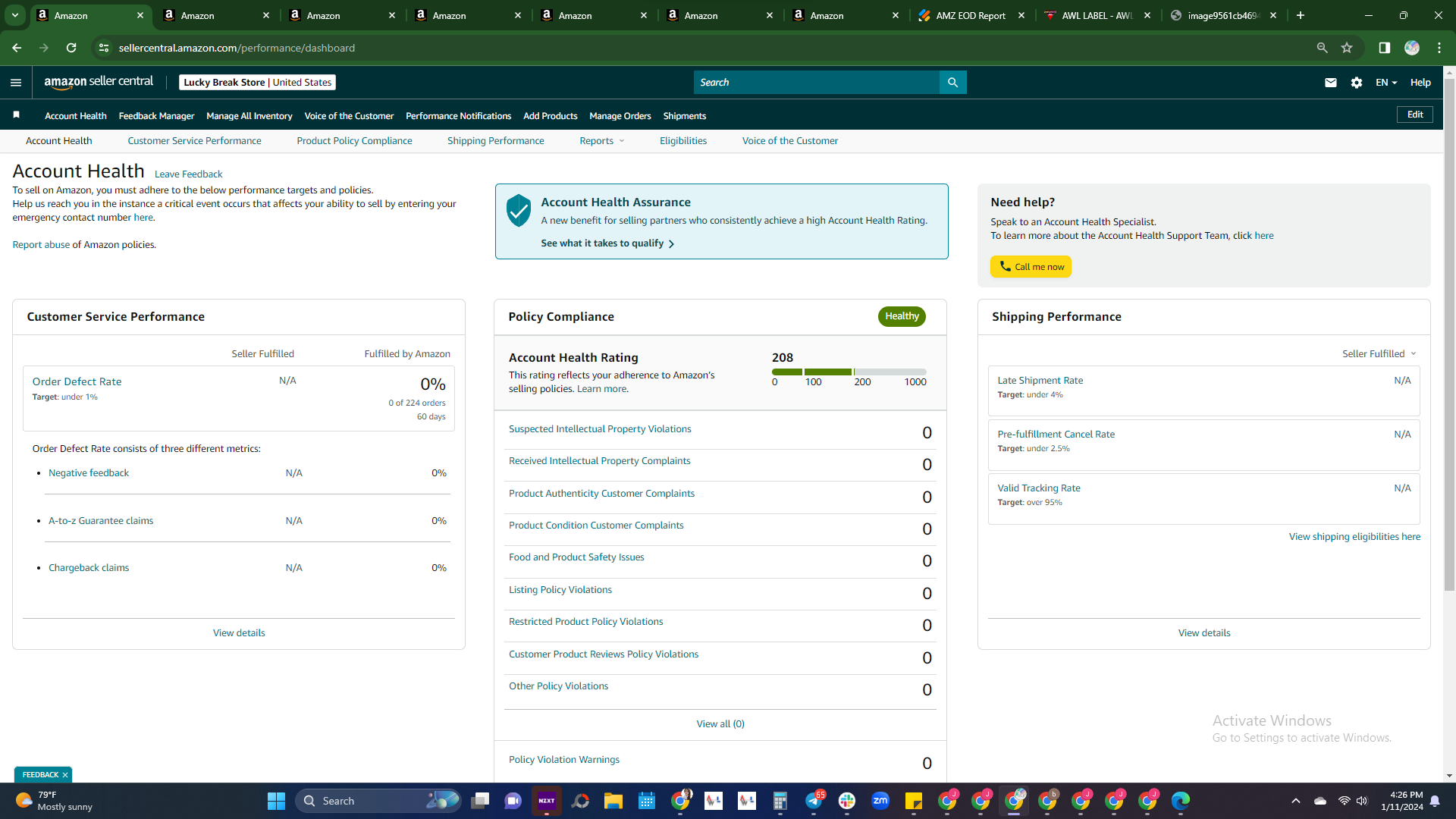The width and height of the screenshot is (1456, 819).
Task: Click View all (0) link
Action: coord(720,724)
